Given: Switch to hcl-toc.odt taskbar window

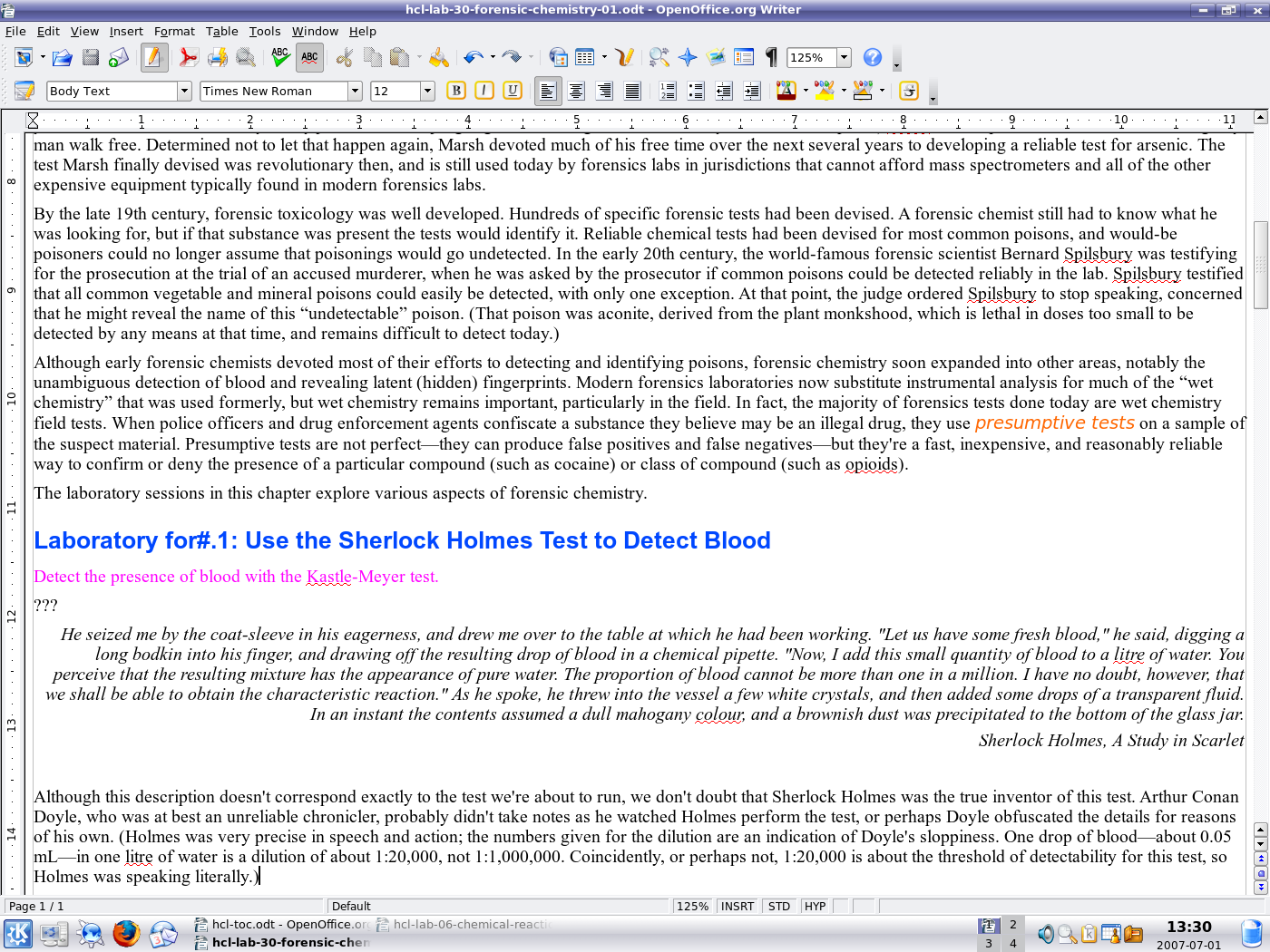Looking at the screenshot, I should coord(281,924).
